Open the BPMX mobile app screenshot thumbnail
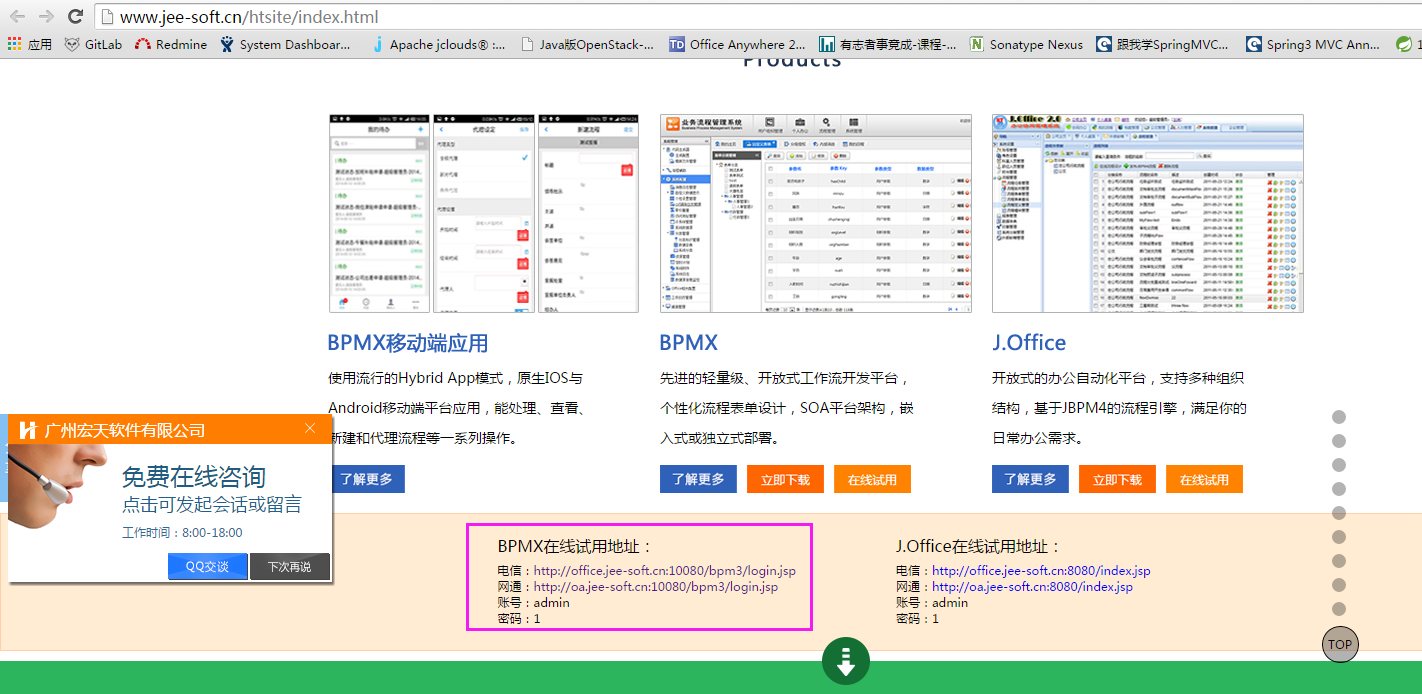The height and width of the screenshot is (694, 1422). click(484, 213)
